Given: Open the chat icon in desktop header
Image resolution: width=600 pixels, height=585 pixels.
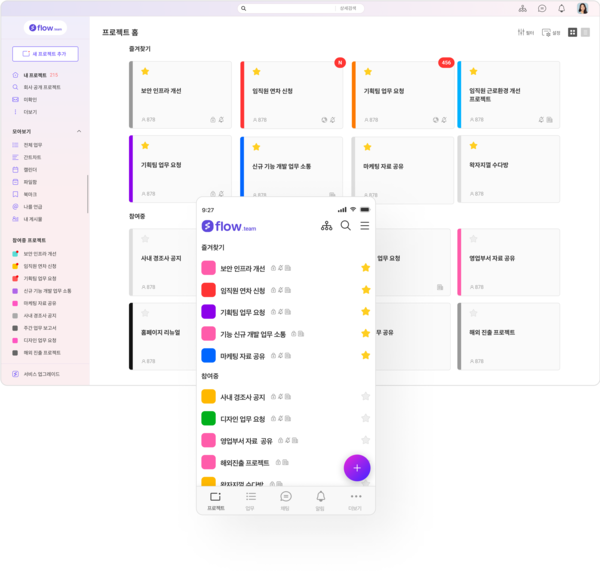Looking at the screenshot, I should [542, 8].
